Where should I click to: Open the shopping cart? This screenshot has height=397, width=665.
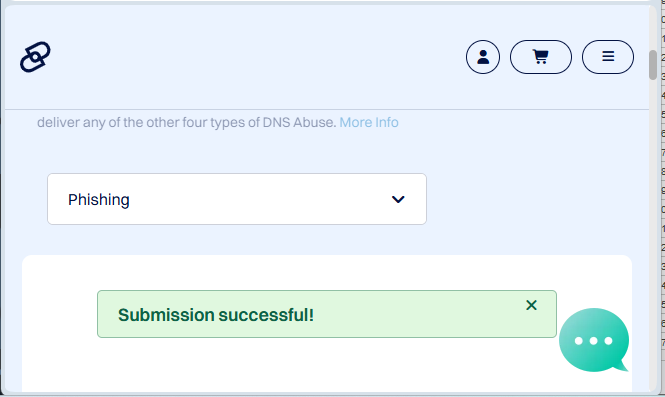(541, 57)
